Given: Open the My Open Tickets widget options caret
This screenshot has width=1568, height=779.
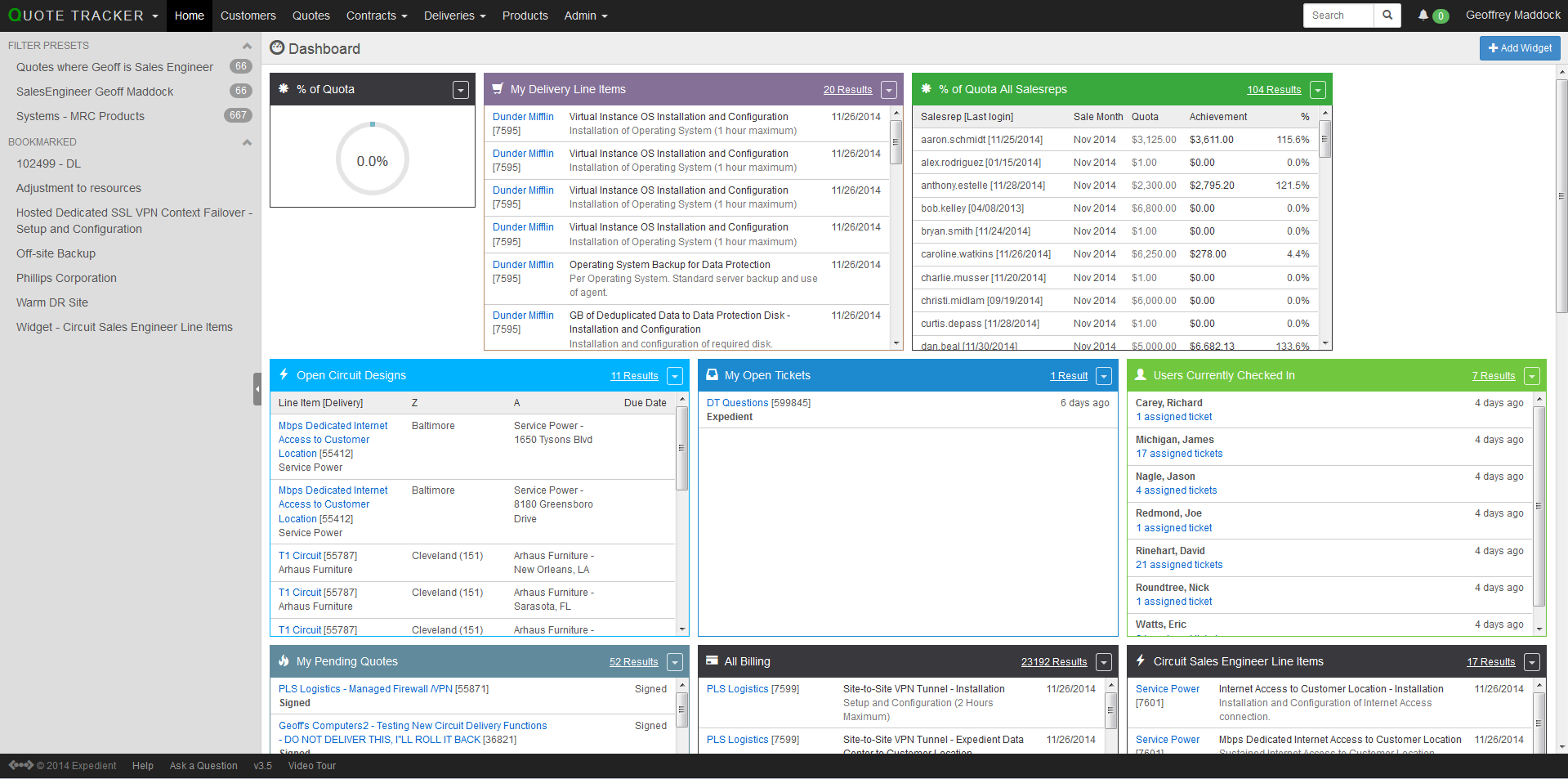Looking at the screenshot, I should [x=1104, y=375].
